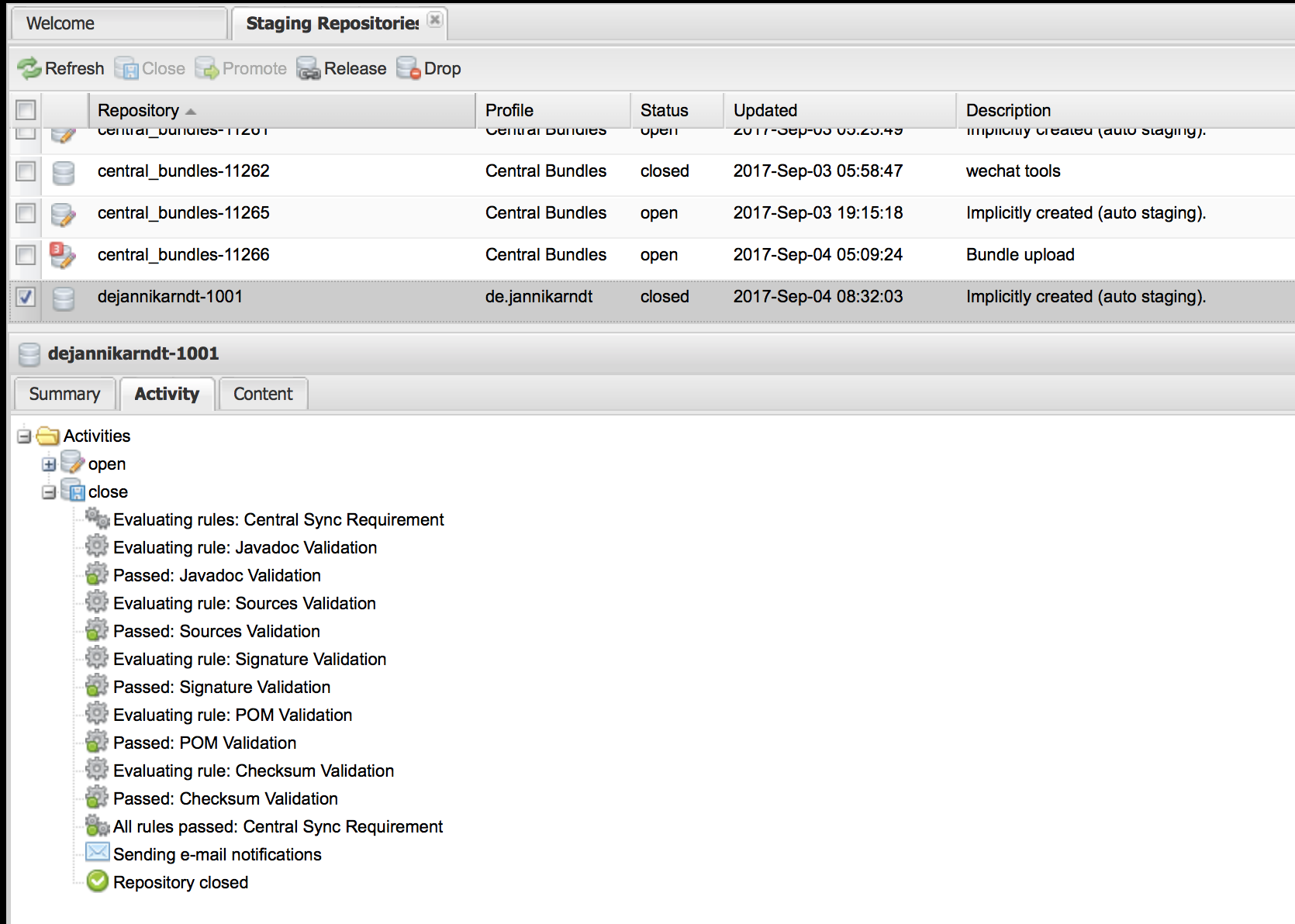Open the Content tab
The height and width of the screenshot is (924, 1295).
(x=263, y=394)
